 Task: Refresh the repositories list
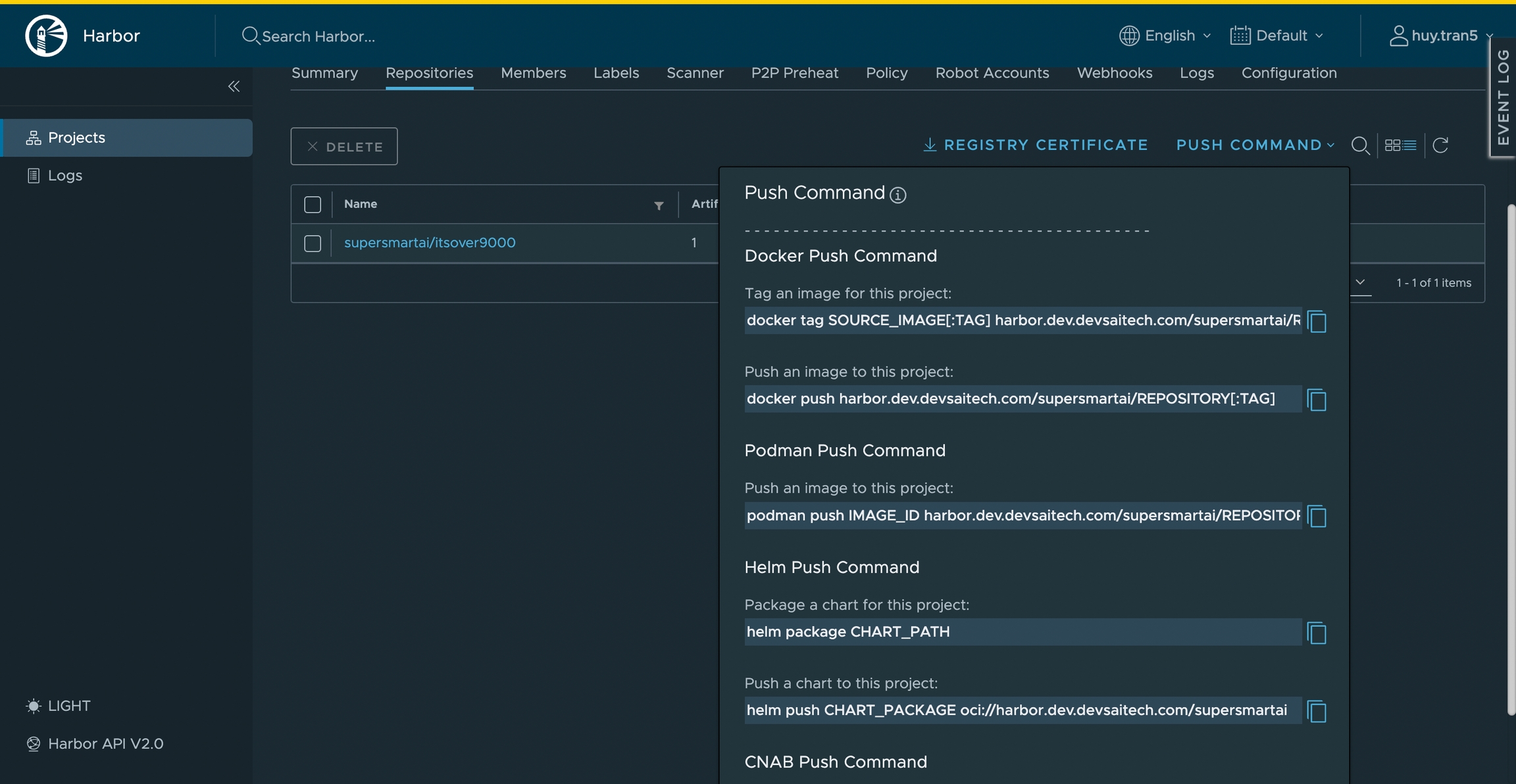[x=1440, y=145]
